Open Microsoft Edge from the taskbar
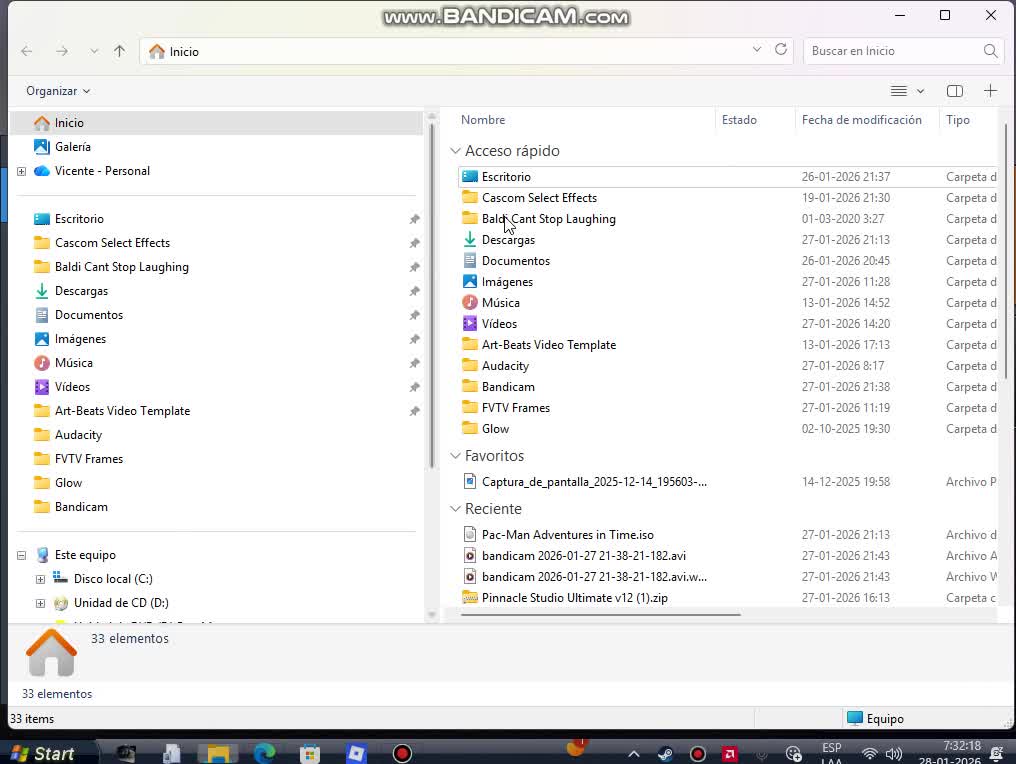The image size is (1016, 764). point(264,753)
